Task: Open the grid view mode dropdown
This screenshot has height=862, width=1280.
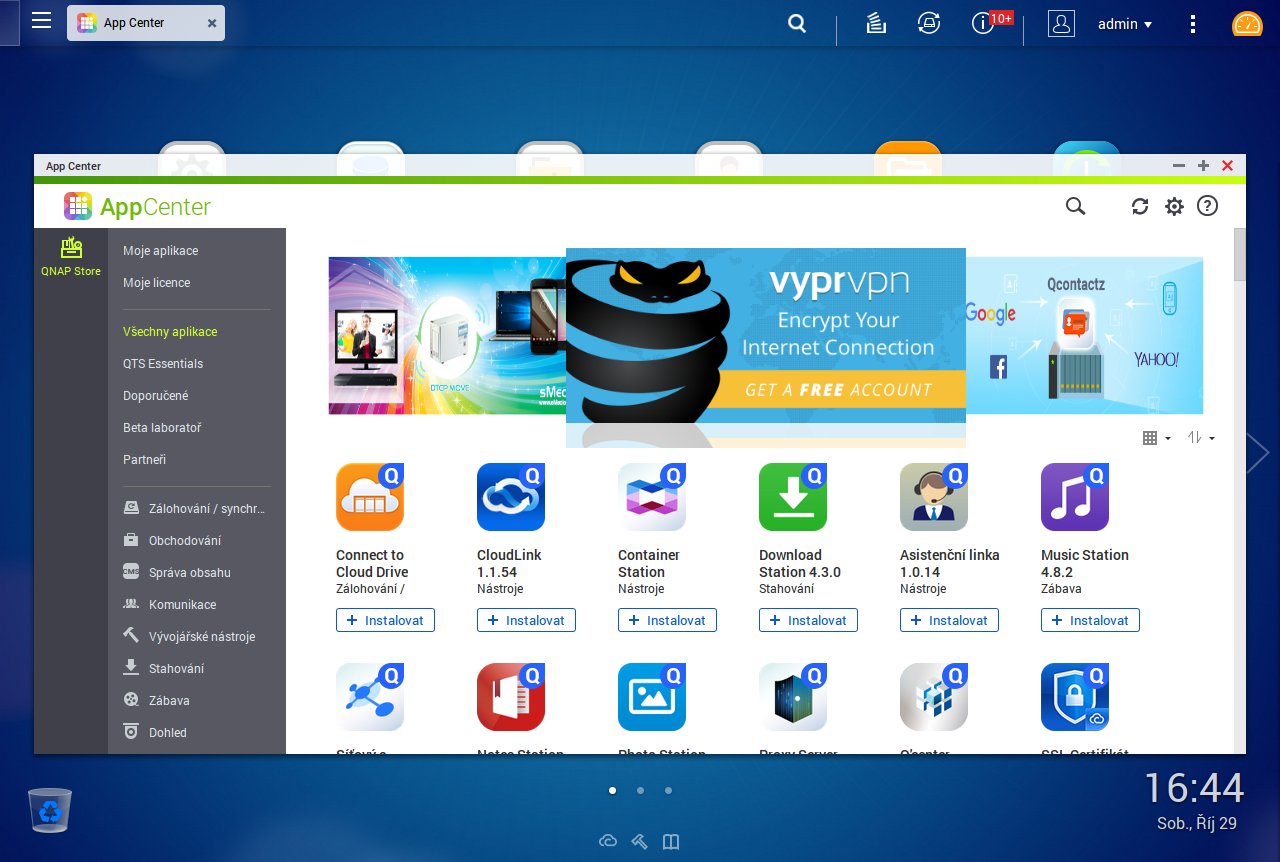Action: pyautogui.click(x=1156, y=438)
